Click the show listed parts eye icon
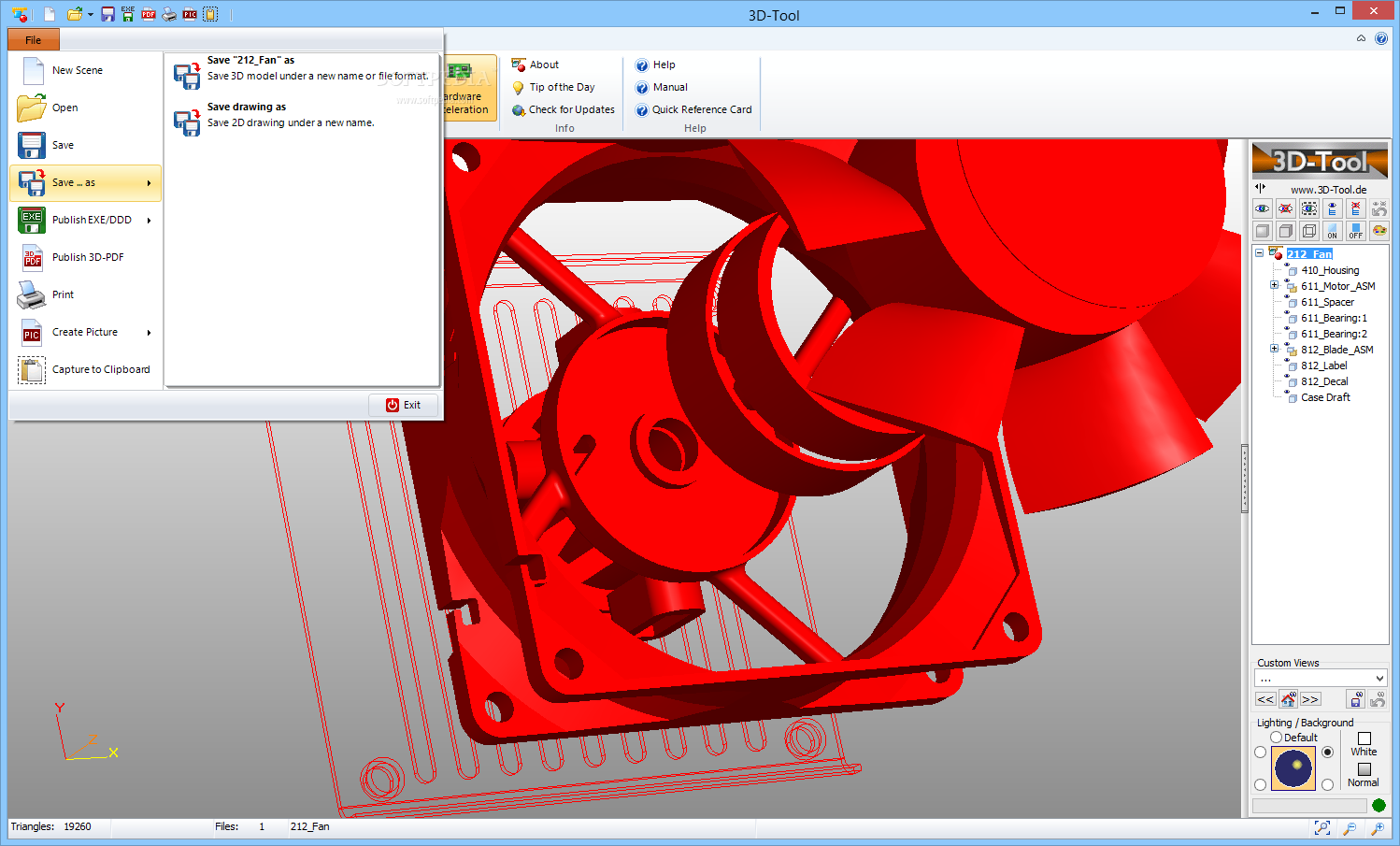1400x846 pixels. coord(1333,208)
